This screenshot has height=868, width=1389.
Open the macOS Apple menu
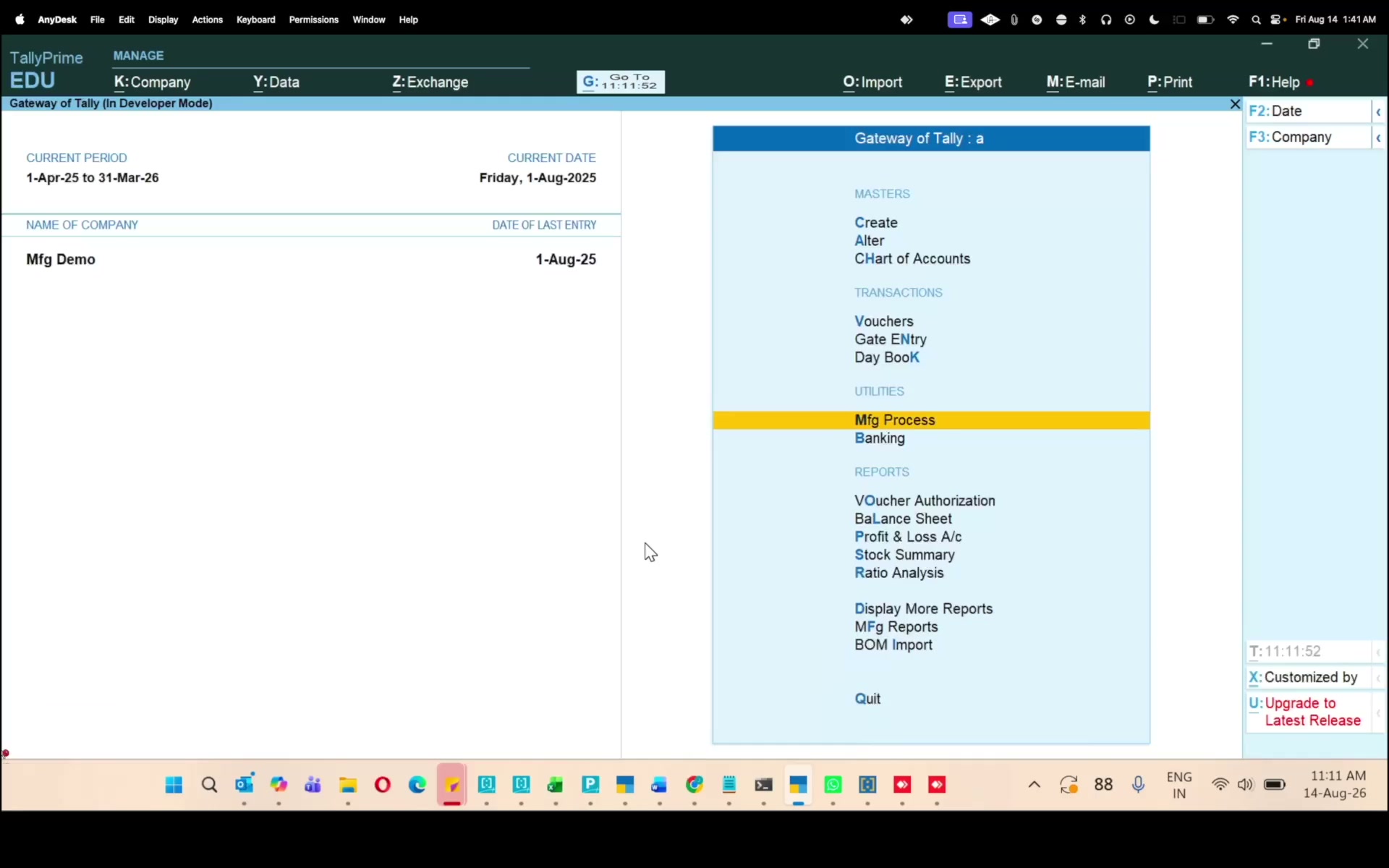[20, 20]
